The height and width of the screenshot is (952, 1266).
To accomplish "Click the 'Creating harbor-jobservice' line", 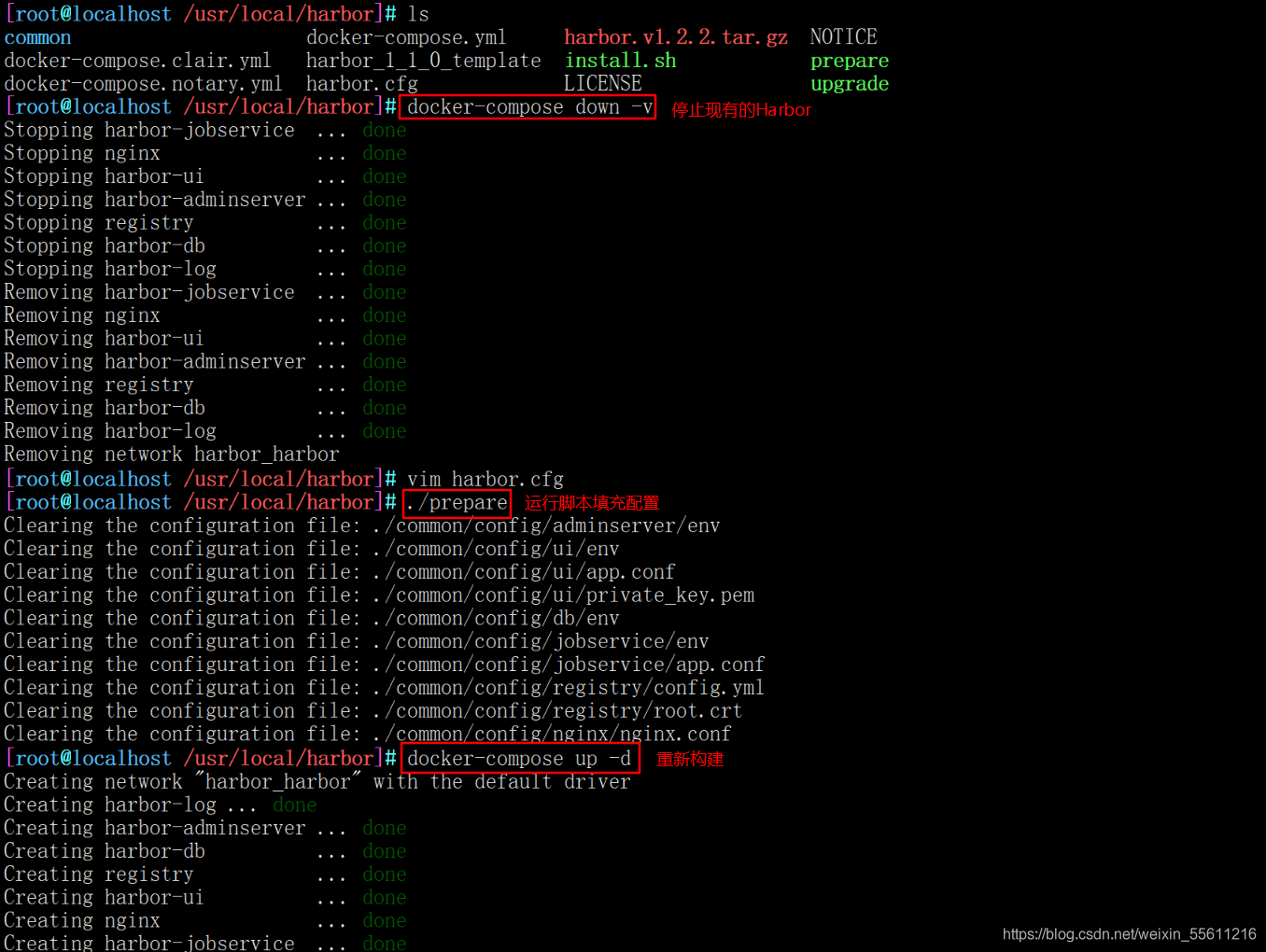I will [x=205, y=943].
